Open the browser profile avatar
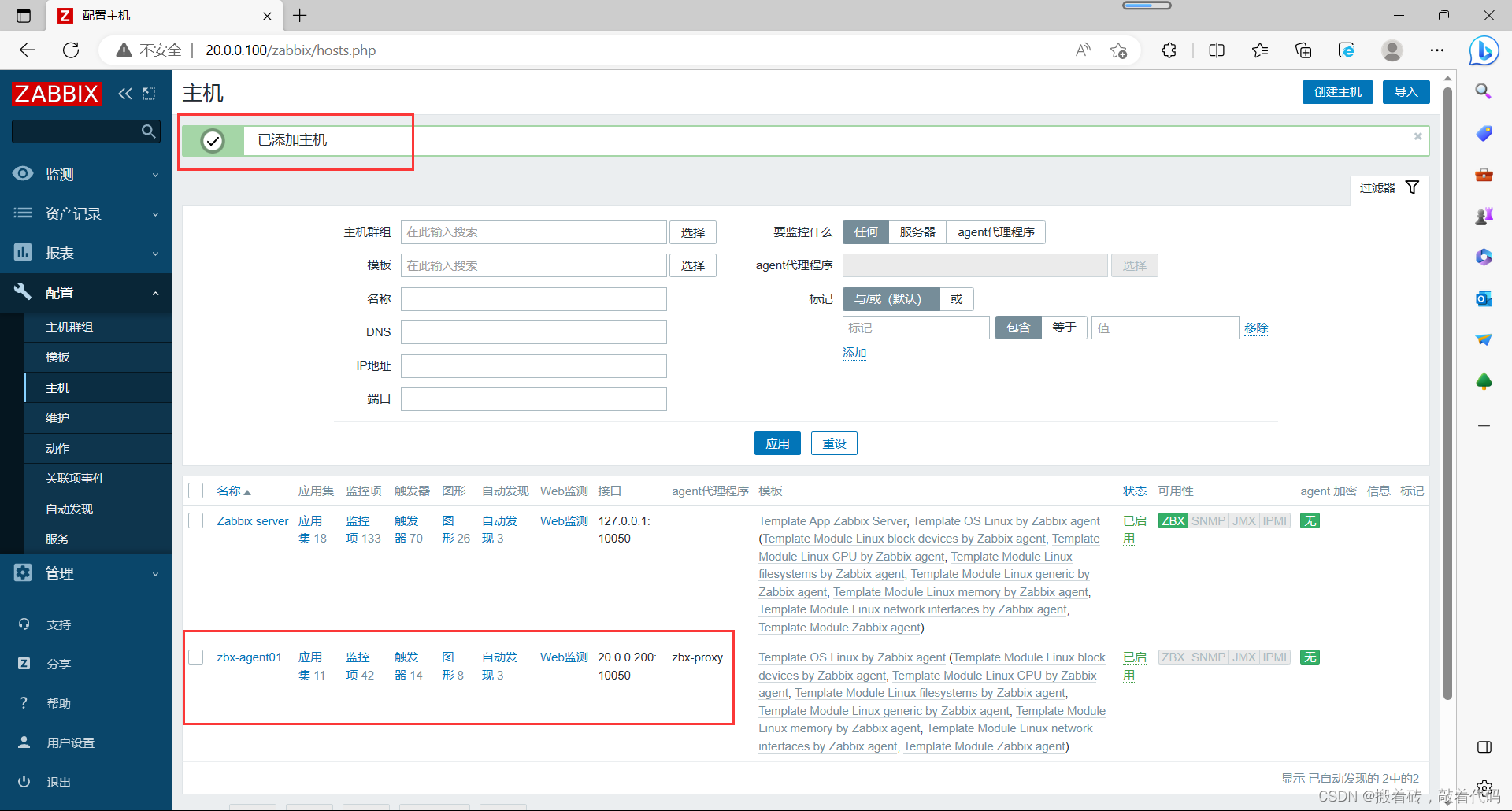The width and height of the screenshot is (1512, 811). tap(1392, 50)
